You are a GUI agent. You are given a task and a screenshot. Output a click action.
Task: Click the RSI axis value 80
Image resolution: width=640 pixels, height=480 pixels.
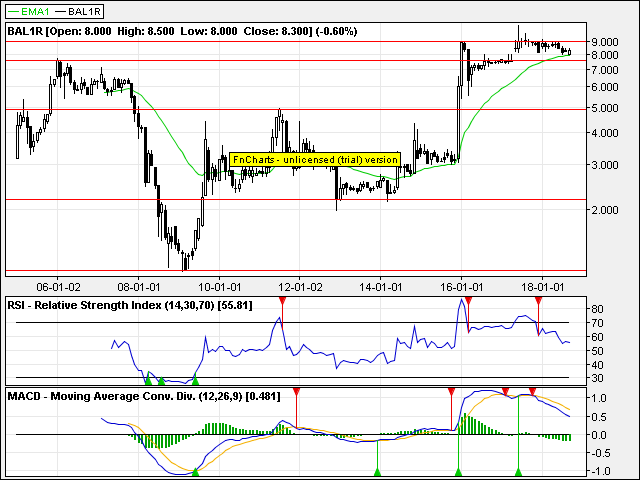coord(597,309)
